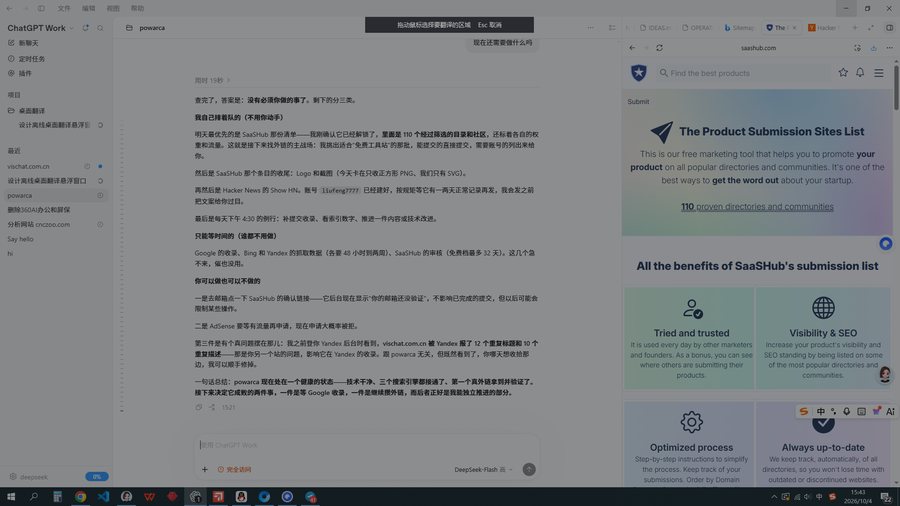Click the Submit breadcrumb link
Viewport: 900px width, 506px height.
[x=638, y=102]
